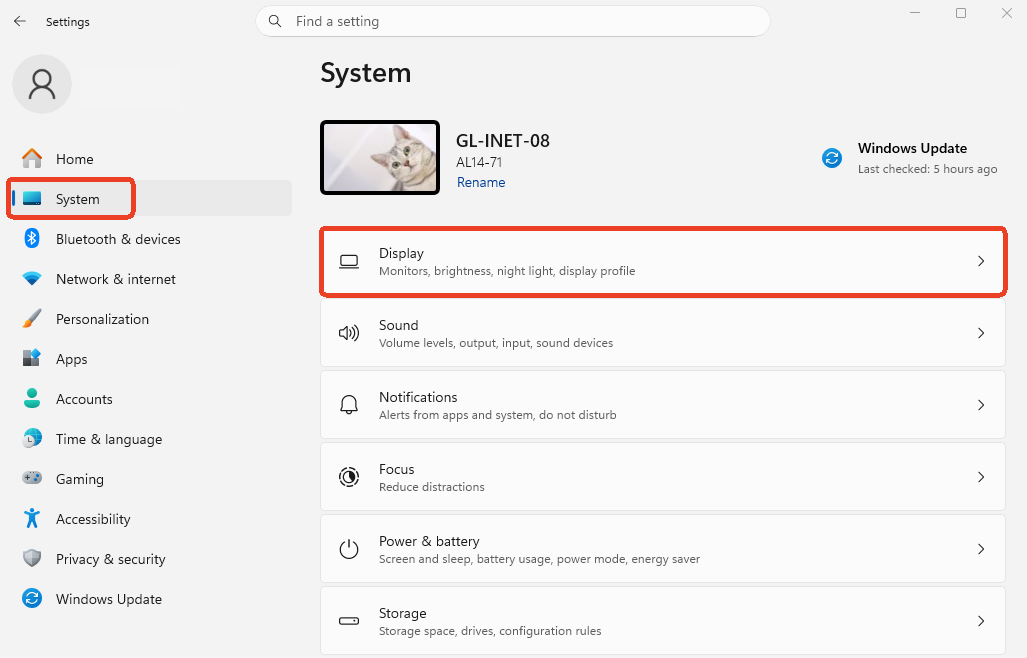Click the Bluetooth icon in the sidebar
The image size is (1027, 658).
click(31, 238)
